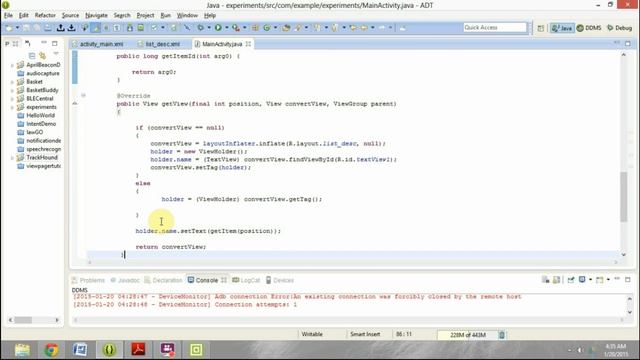This screenshot has height=360, width=640.
Task: Close the MainActivity.java tab
Action: 248,44
